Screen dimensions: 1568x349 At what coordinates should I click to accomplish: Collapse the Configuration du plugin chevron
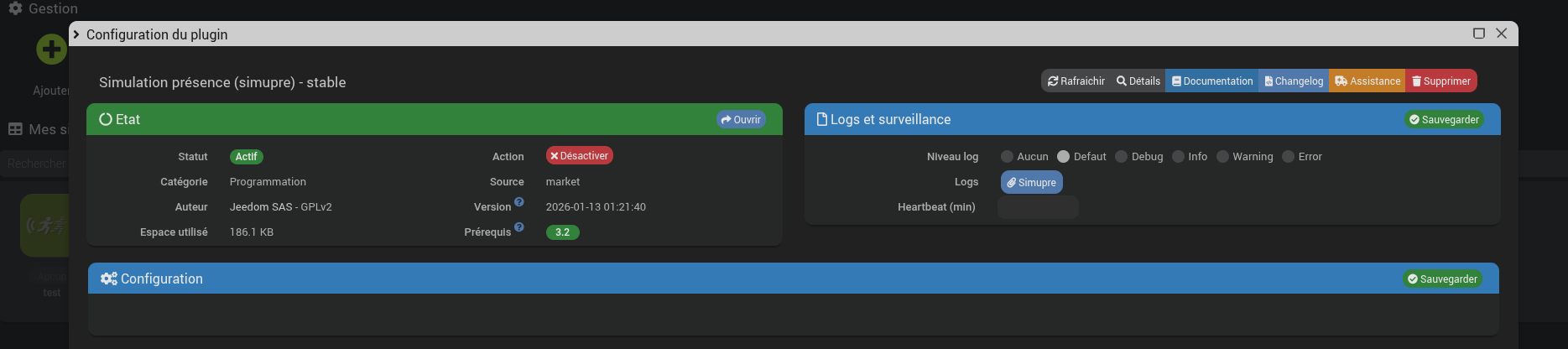(x=76, y=34)
